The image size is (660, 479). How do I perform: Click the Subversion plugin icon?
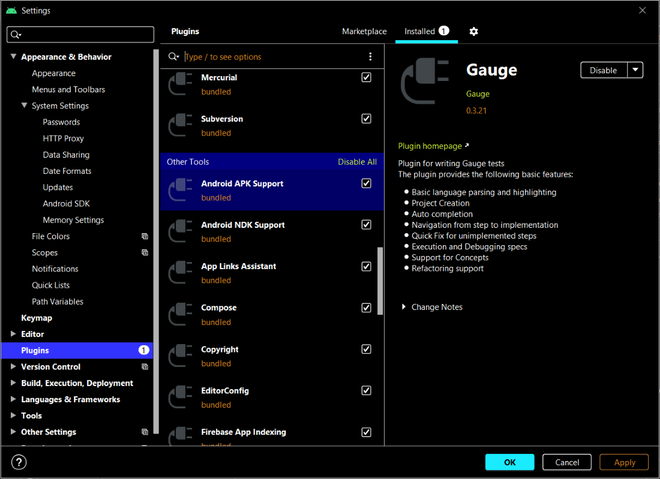point(181,125)
